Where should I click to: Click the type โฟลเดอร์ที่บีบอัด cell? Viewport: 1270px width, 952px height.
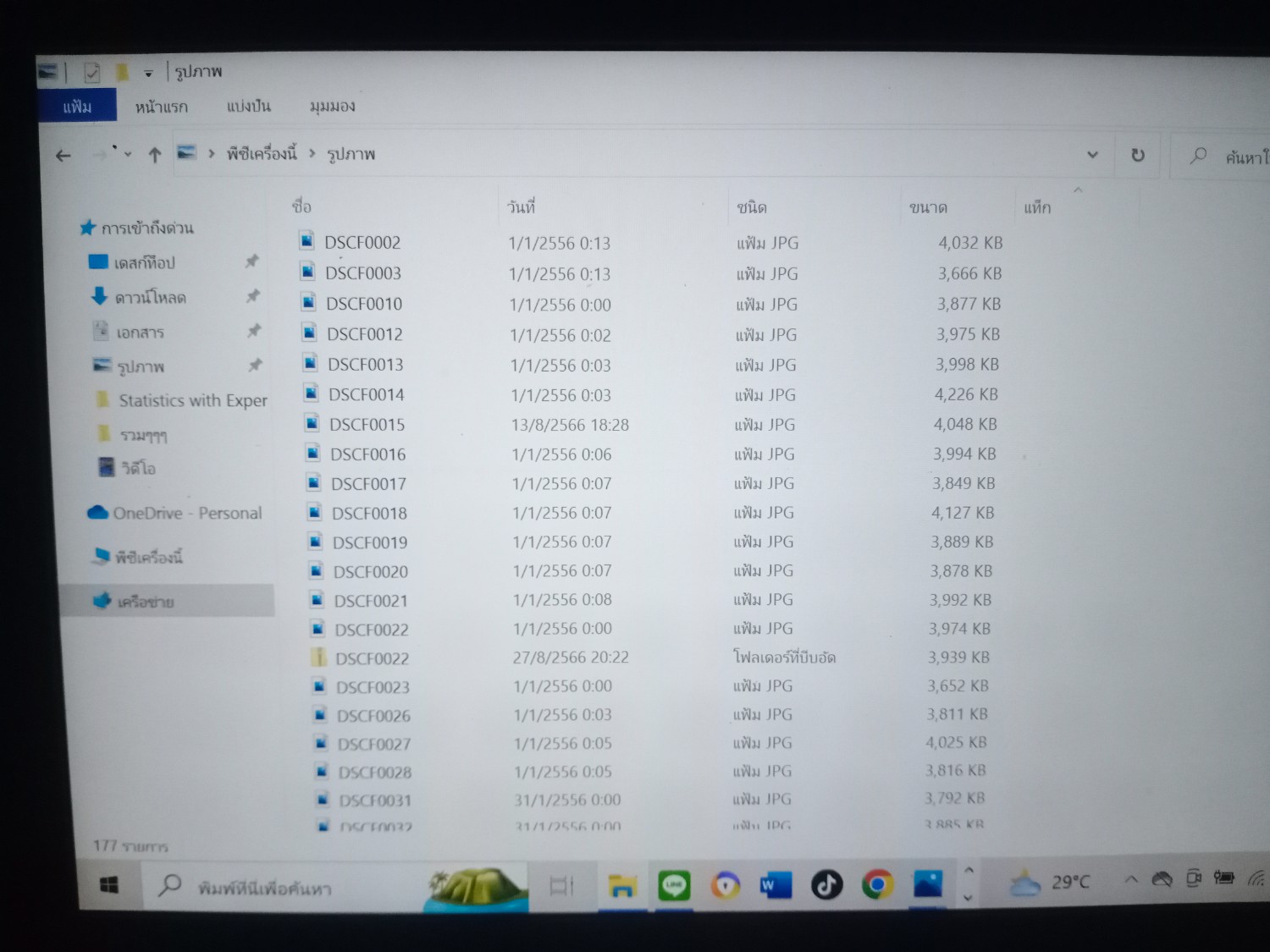point(784,657)
